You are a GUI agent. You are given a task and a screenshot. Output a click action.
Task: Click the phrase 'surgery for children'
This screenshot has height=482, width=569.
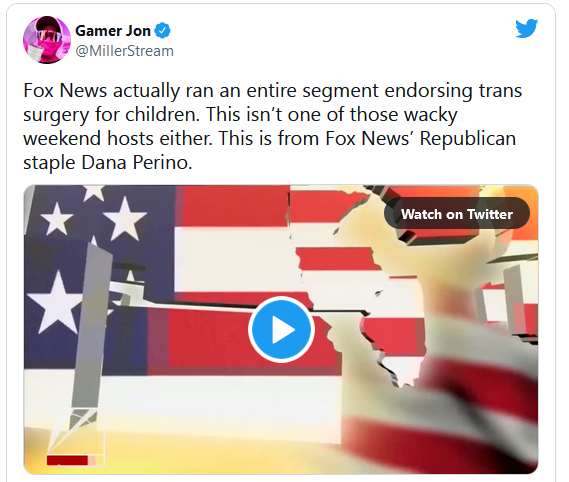(111, 115)
